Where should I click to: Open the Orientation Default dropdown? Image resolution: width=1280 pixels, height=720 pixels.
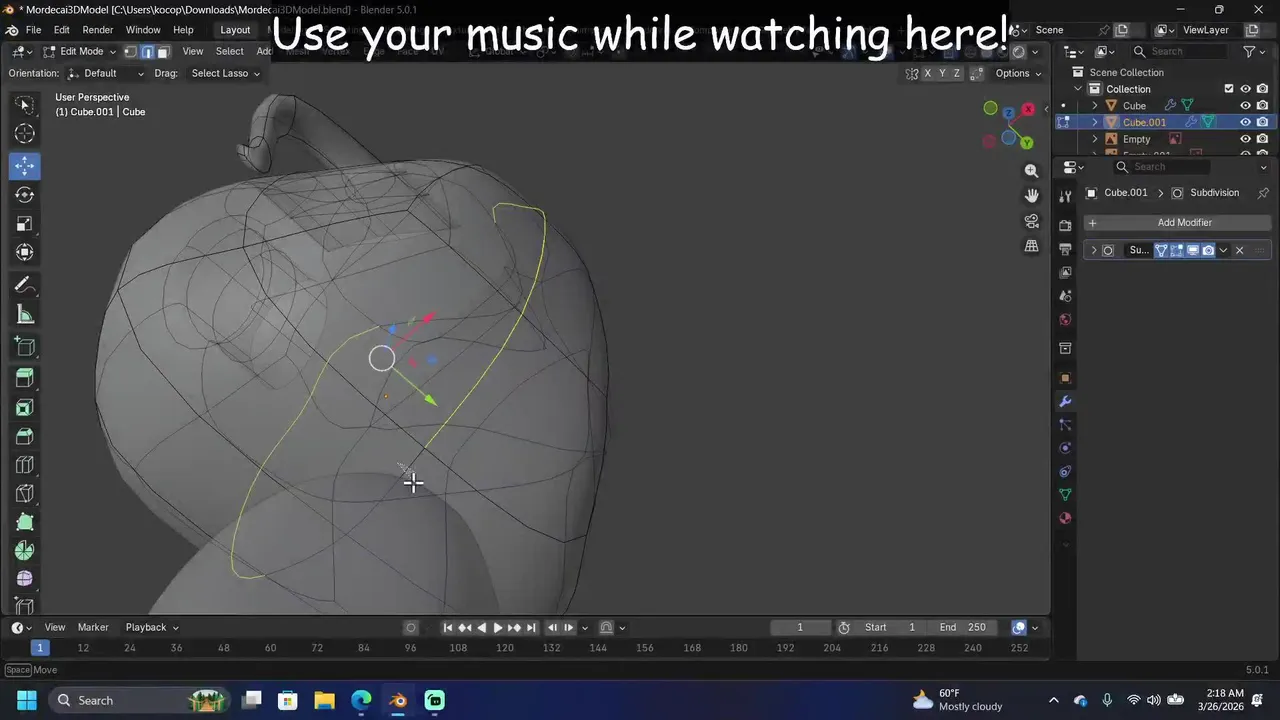[106, 73]
